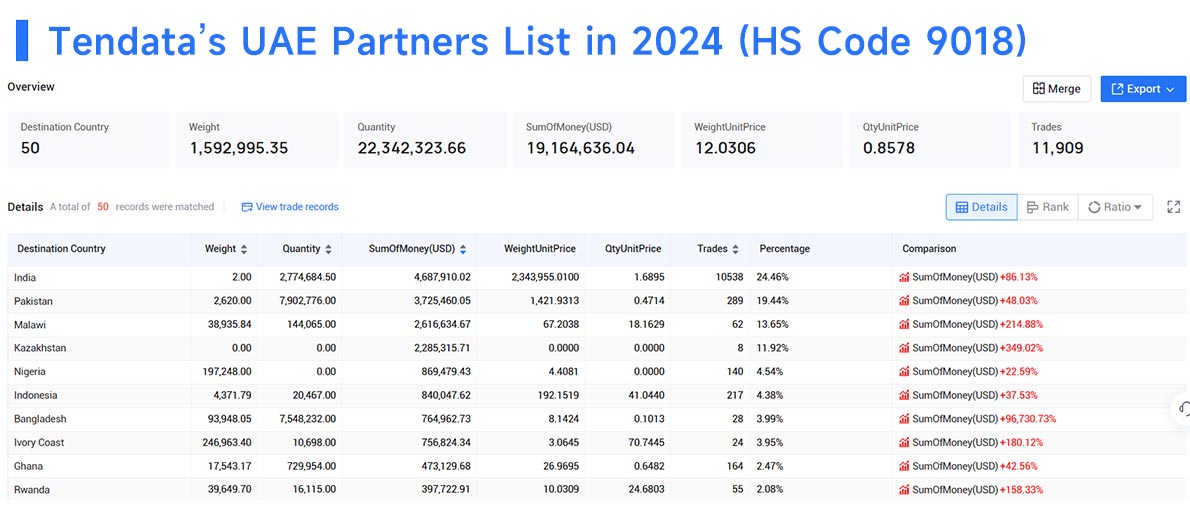Sort by SumOfMoney(USD) column arrow
This screenshot has height=507, width=1190.
463,249
